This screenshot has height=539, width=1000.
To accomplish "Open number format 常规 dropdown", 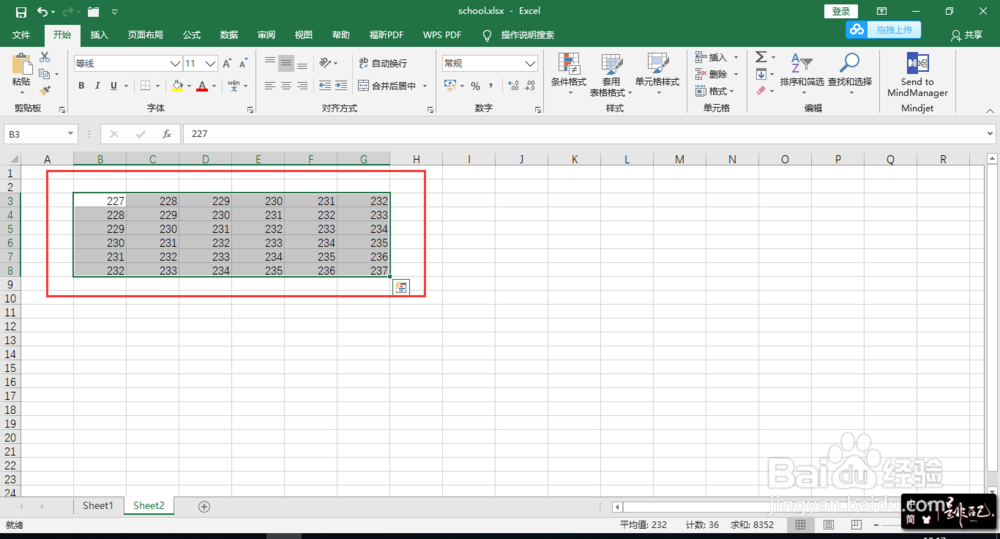I will pos(530,63).
